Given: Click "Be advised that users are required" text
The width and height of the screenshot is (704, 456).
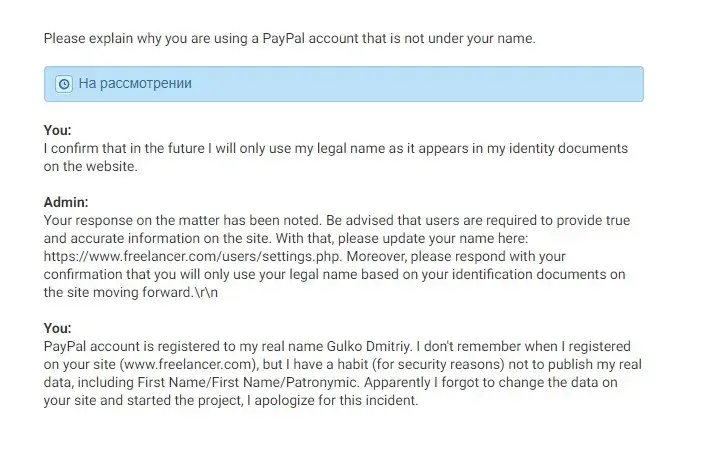Looking at the screenshot, I should point(440,220).
